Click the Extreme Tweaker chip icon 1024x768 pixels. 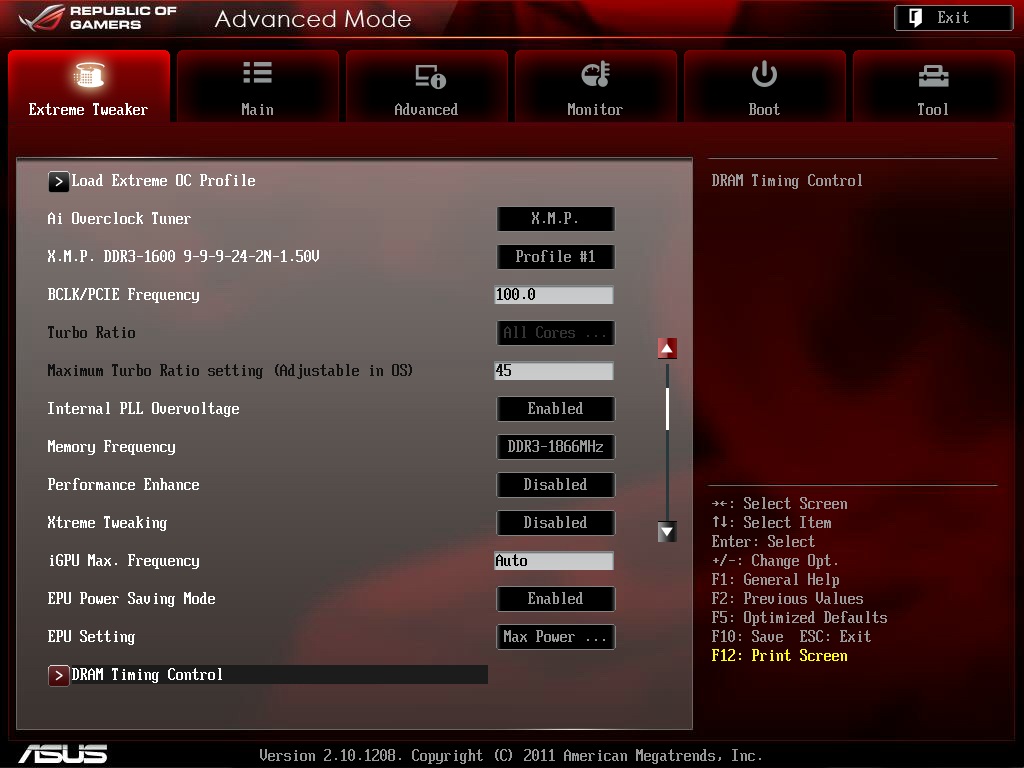[x=89, y=74]
